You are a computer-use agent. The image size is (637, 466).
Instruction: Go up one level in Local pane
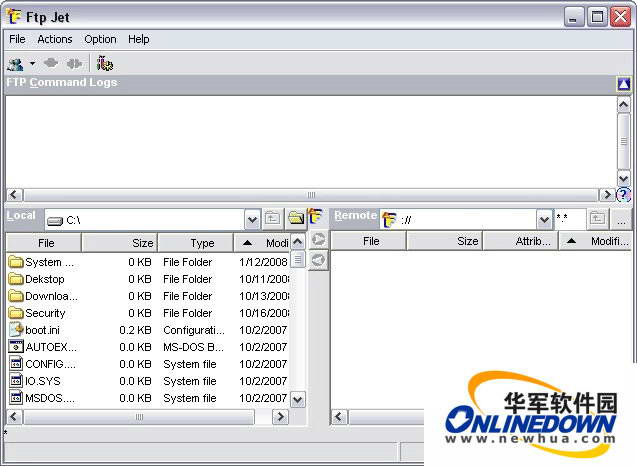click(272, 219)
